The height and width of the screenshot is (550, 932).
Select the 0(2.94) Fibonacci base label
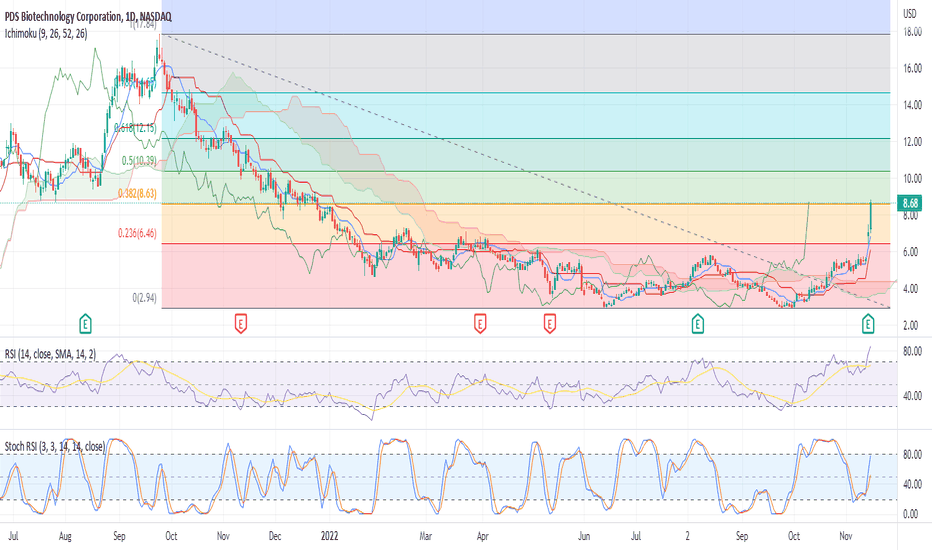[144, 297]
